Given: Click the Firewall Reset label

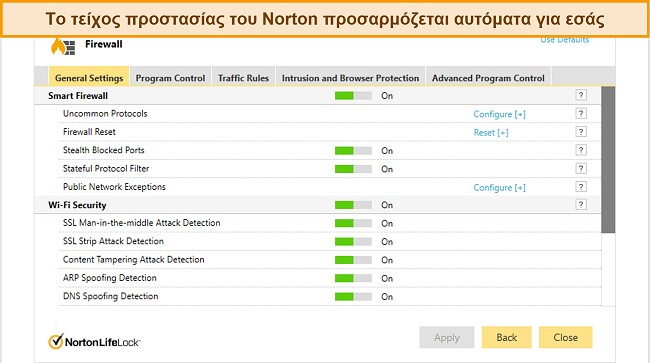Looking at the screenshot, I should (89, 132).
